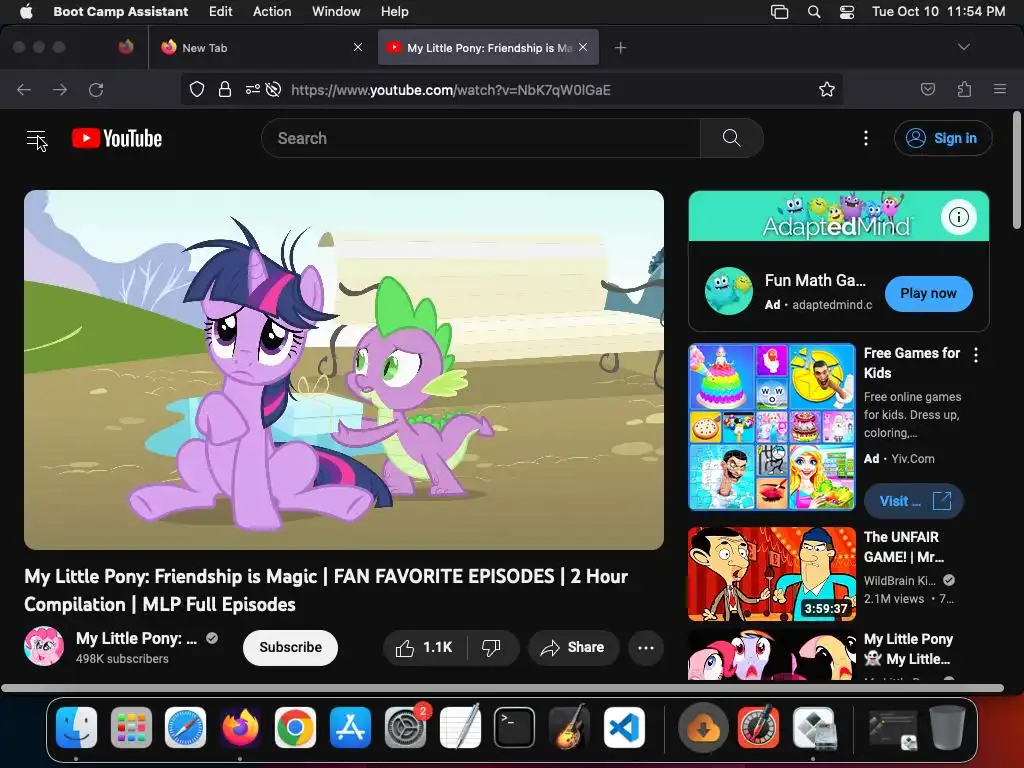Image resolution: width=1024 pixels, height=768 pixels.
Task: Open YouTube settings three-dot menu
Action: [866, 138]
